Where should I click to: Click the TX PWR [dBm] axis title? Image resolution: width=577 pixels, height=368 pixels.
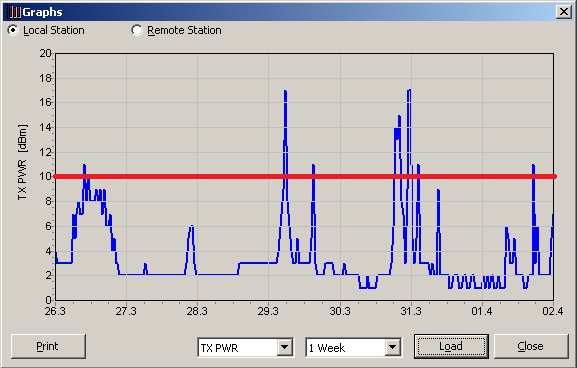(x=22, y=162)
